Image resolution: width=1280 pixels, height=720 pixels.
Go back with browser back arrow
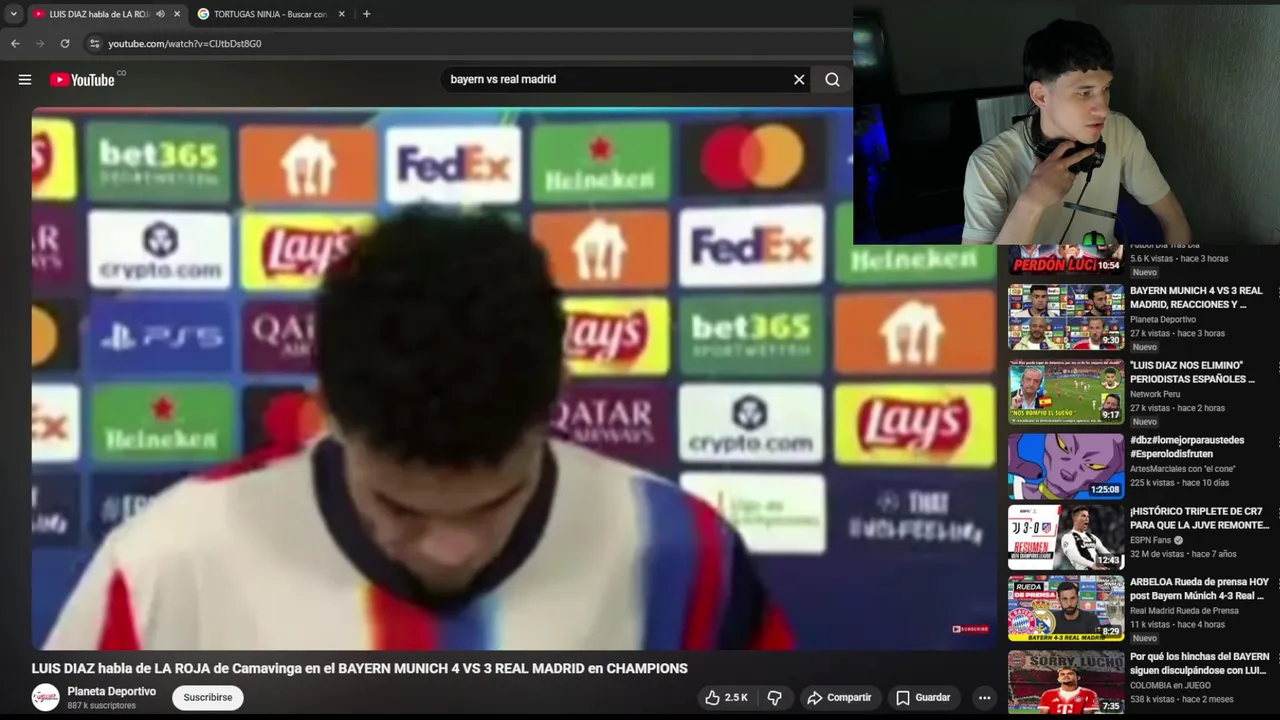point(15,44)
